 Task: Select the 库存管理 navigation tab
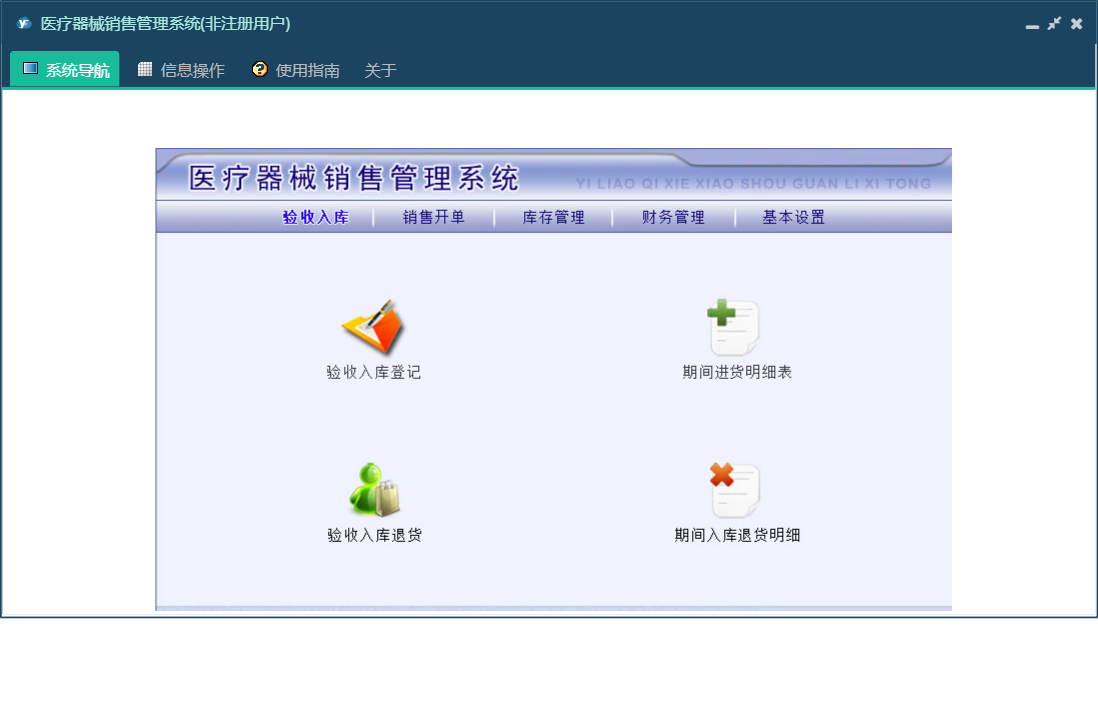pos(554,217)
